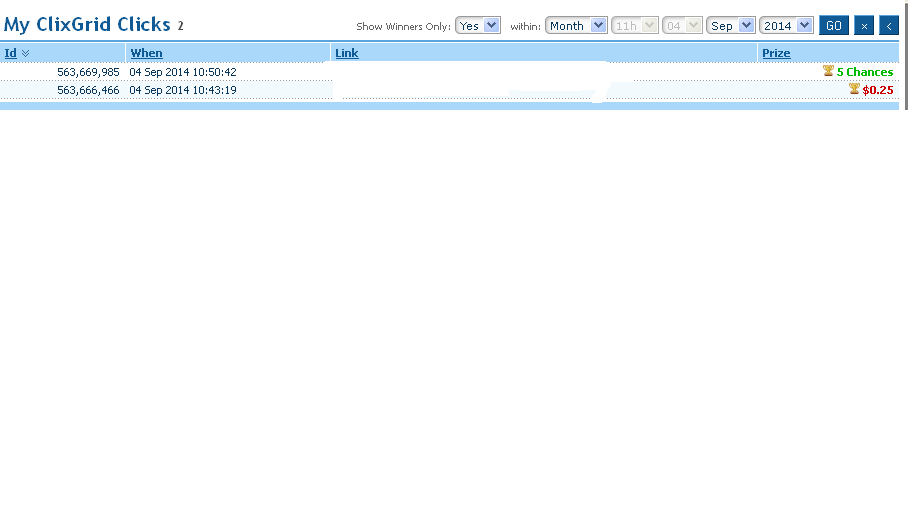The image size is (908, 512).
Task: Open the 2014 year dropdown
Action: [786, 25]
